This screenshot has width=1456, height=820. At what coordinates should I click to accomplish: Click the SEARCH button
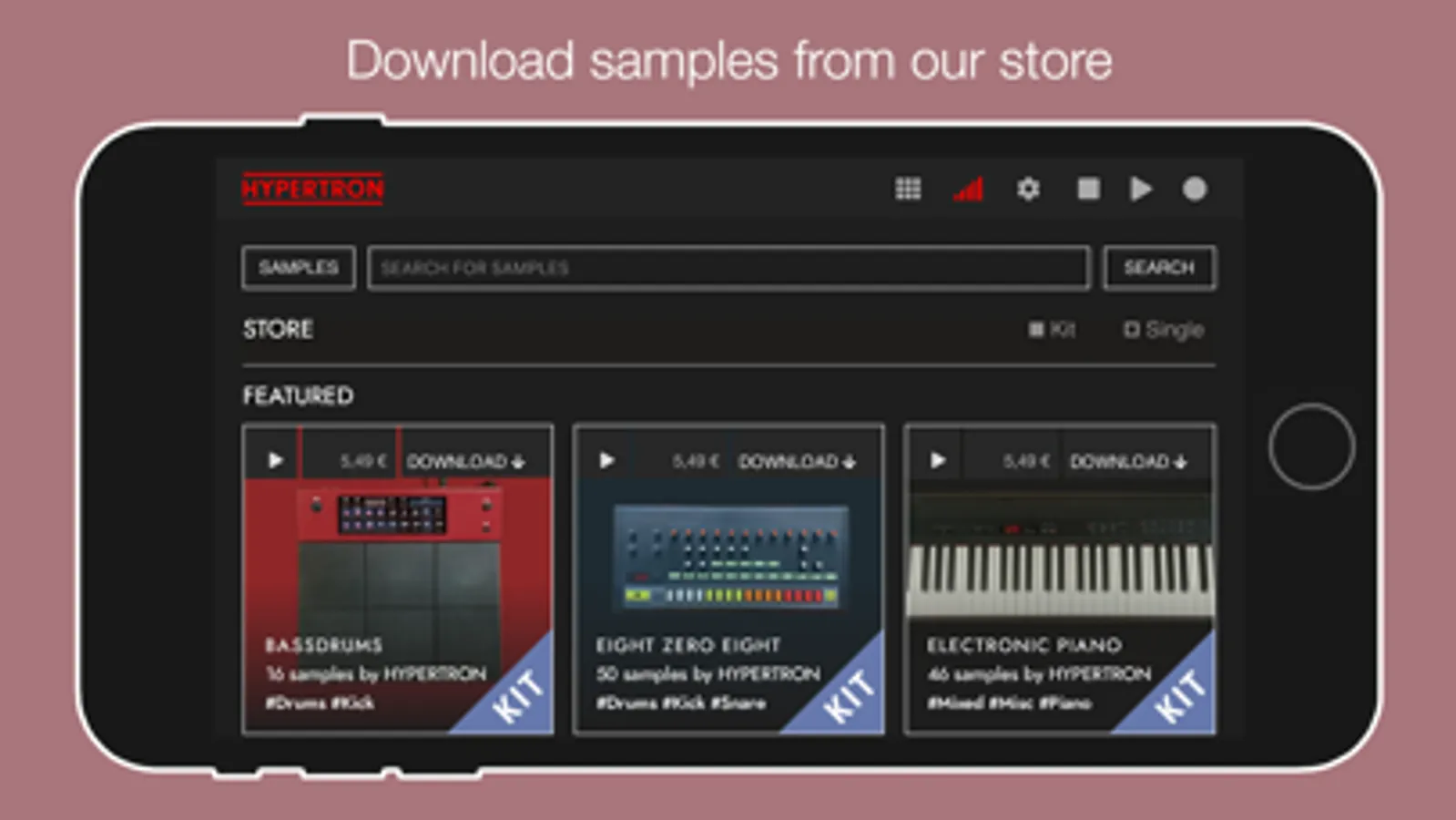pos(1159,268)
